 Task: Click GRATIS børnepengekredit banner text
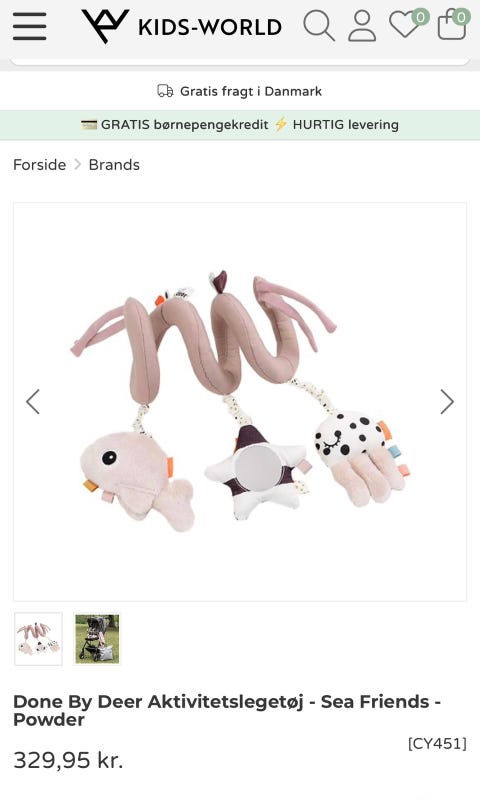tap(185, 124)
